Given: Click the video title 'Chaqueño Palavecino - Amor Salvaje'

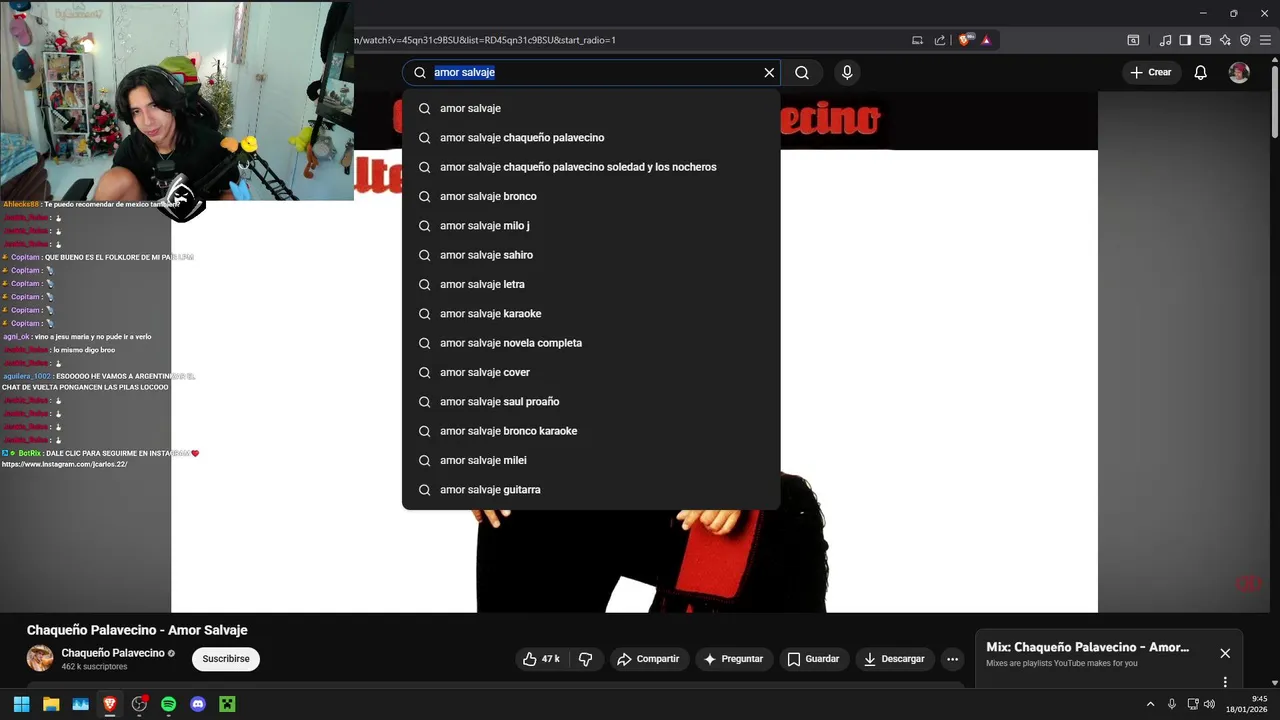Looking at the screenshot, I should [x=137, y=630].
